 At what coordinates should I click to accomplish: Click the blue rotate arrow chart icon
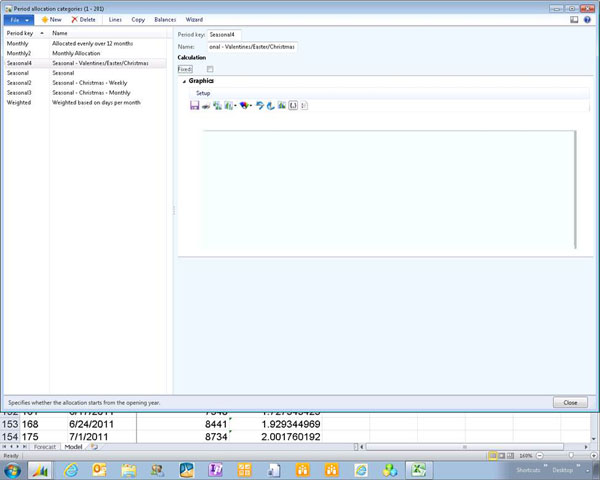(260, 106)
